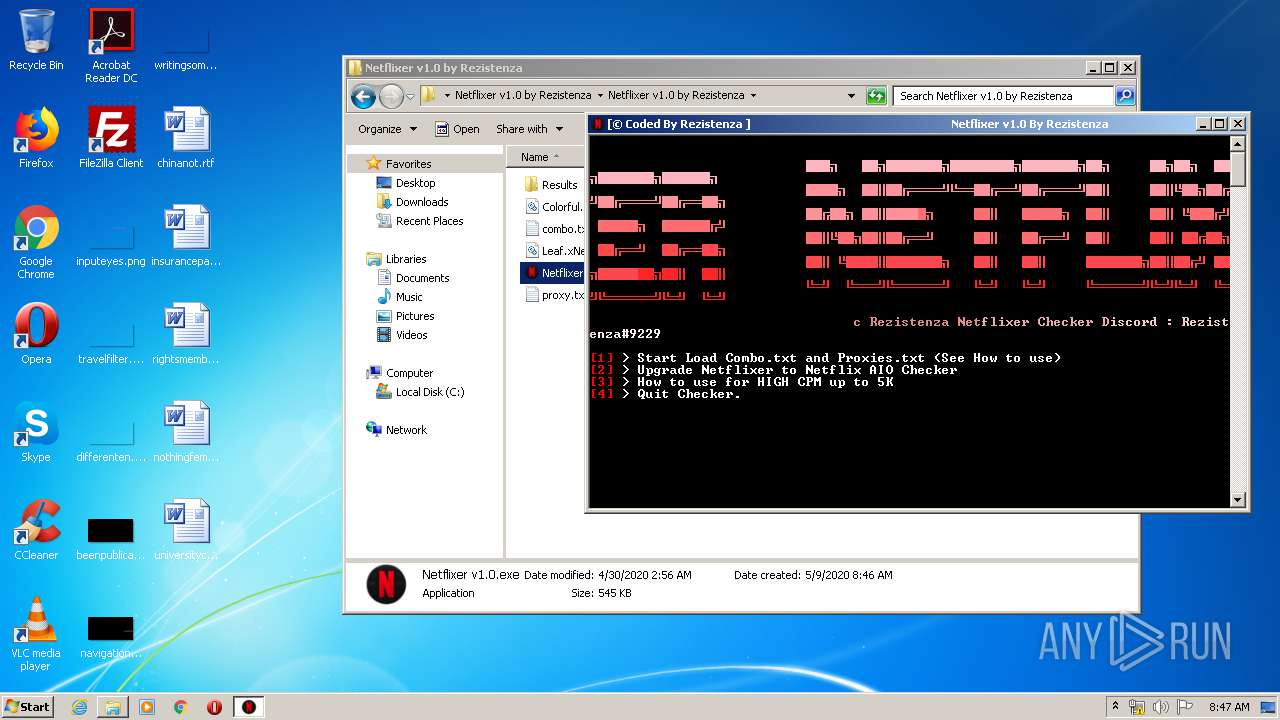Click the Explorer search input field
This screenshot has height=720, width=1280.
tap(1003, 96)
